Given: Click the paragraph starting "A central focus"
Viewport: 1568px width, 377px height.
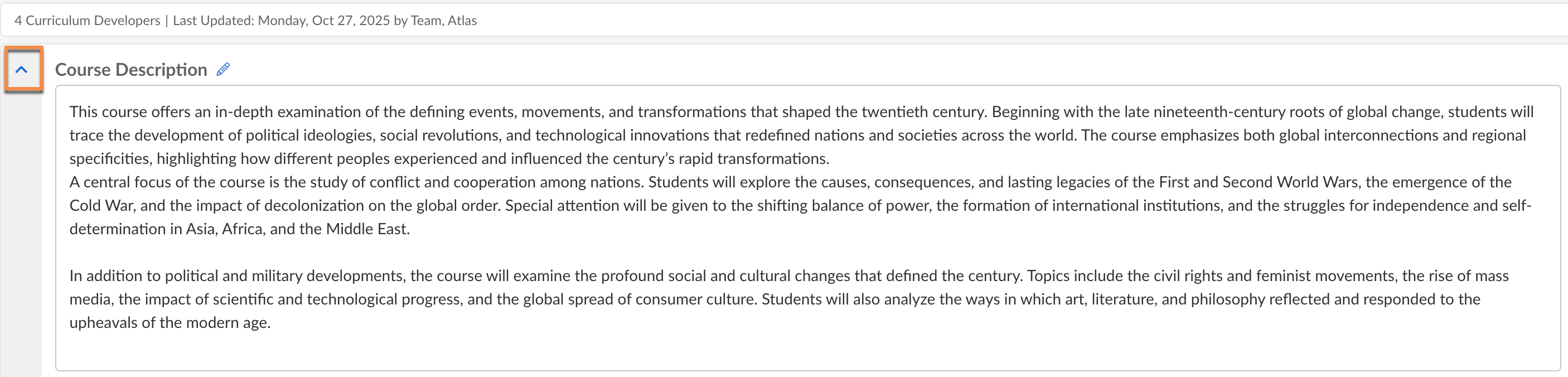Looking at the screenshot, I should [426, 205].
